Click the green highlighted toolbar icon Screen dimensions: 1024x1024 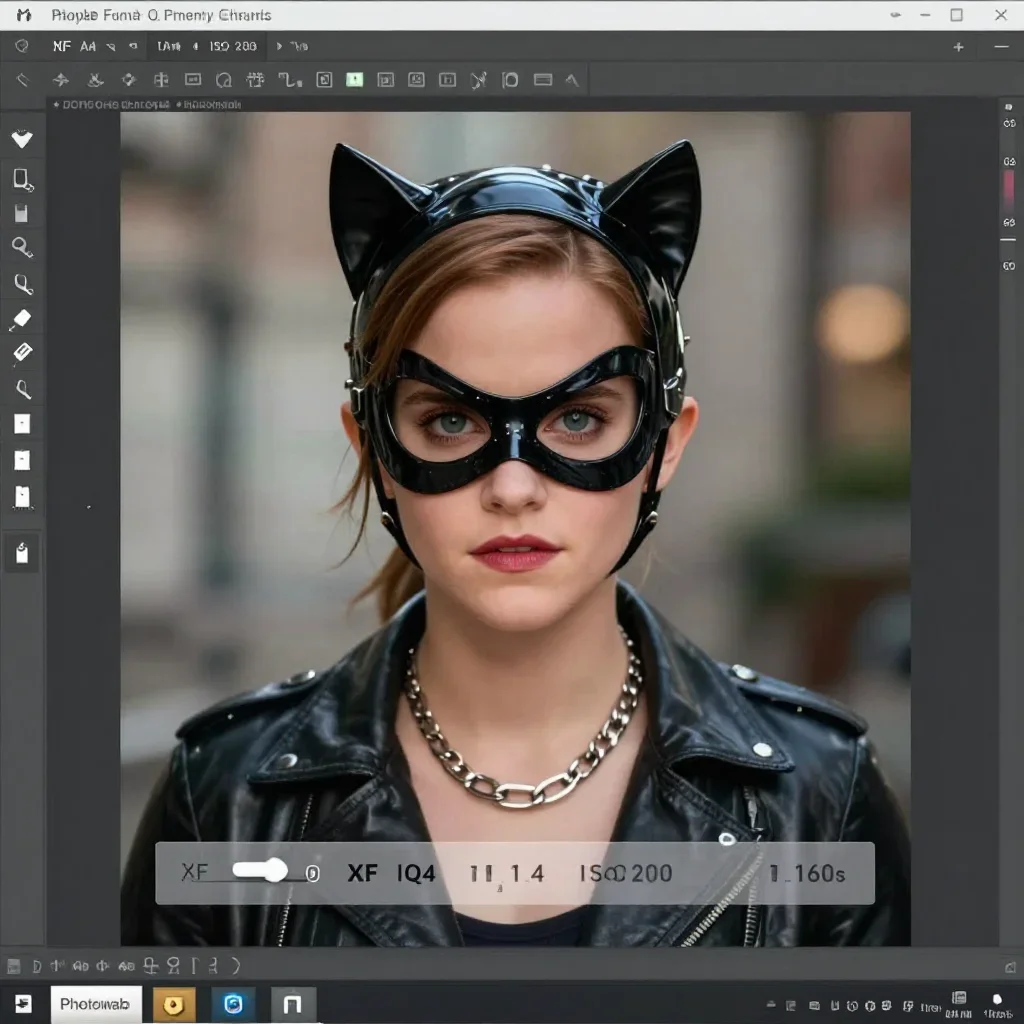(x=355, y=80)
